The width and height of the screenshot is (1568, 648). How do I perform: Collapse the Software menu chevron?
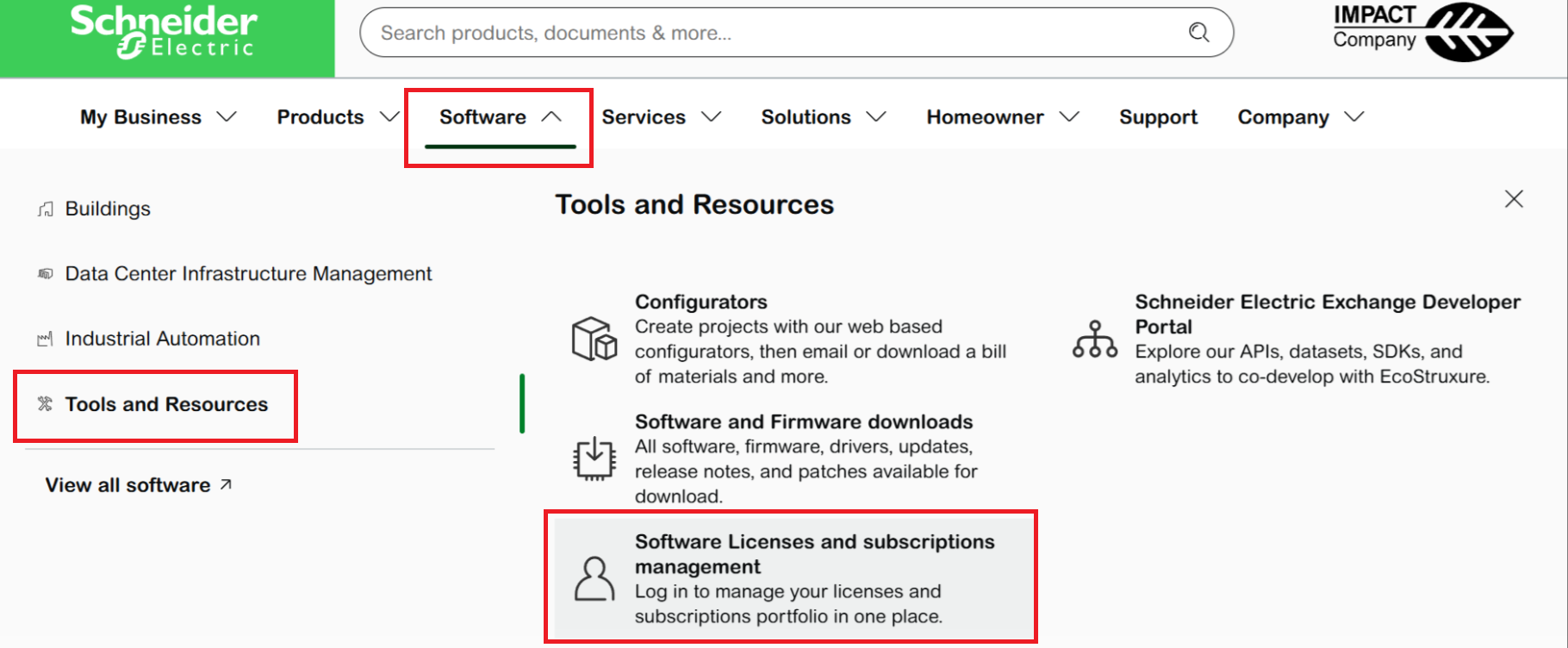pyautogui.click(x=551, y=116)
